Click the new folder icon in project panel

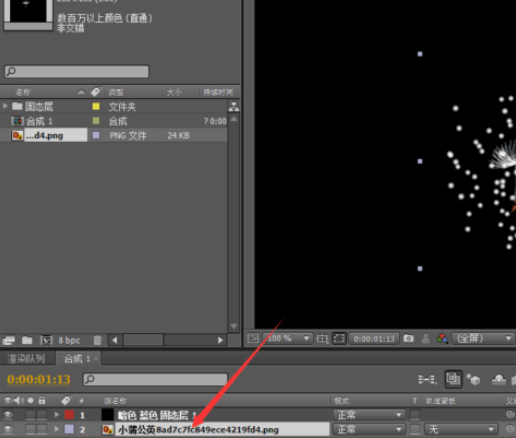point(27,340)
